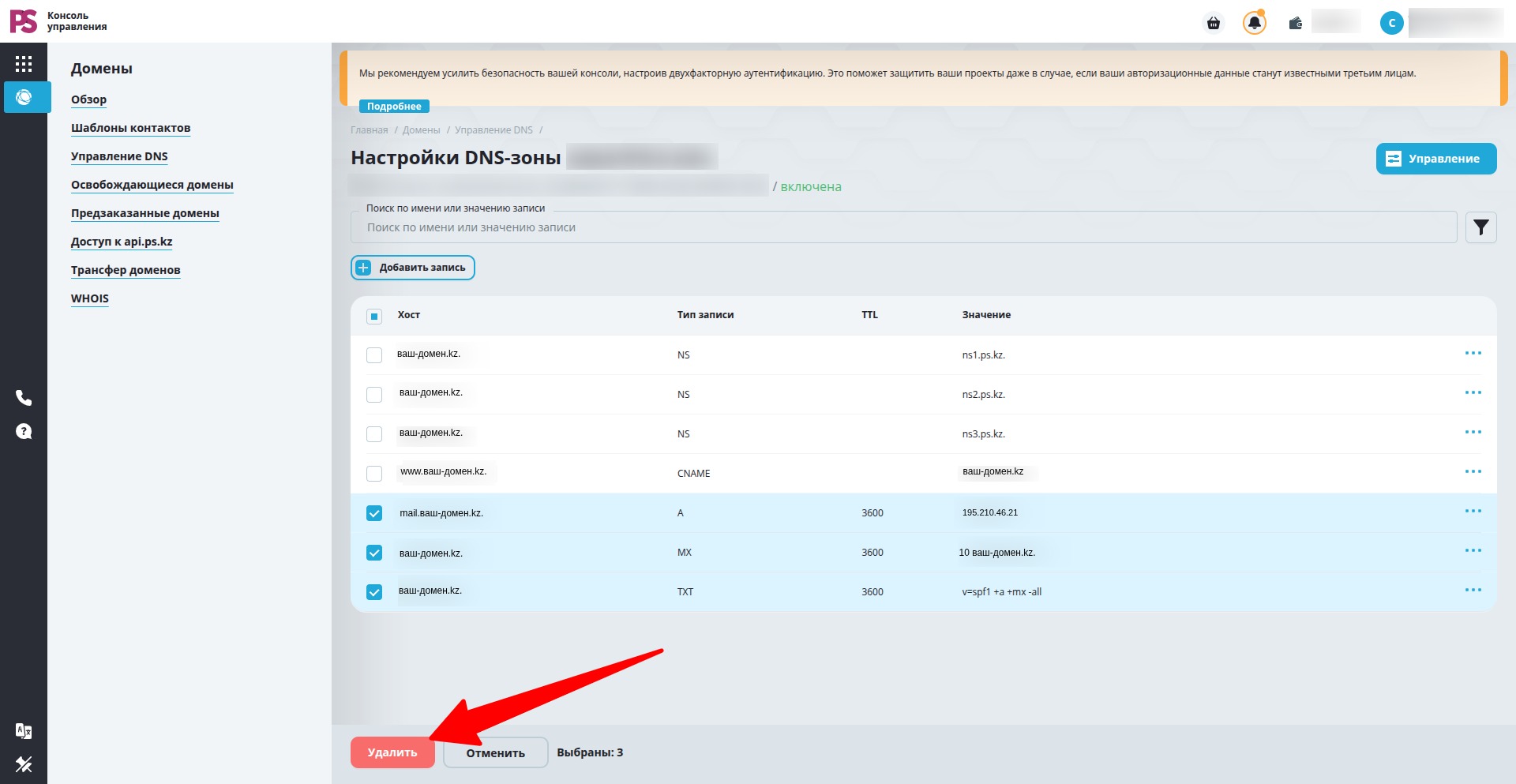Image resolution: width=1516 pixels, height=784 pixels.
Task: Click the red Удалить button
Action: 392,752
